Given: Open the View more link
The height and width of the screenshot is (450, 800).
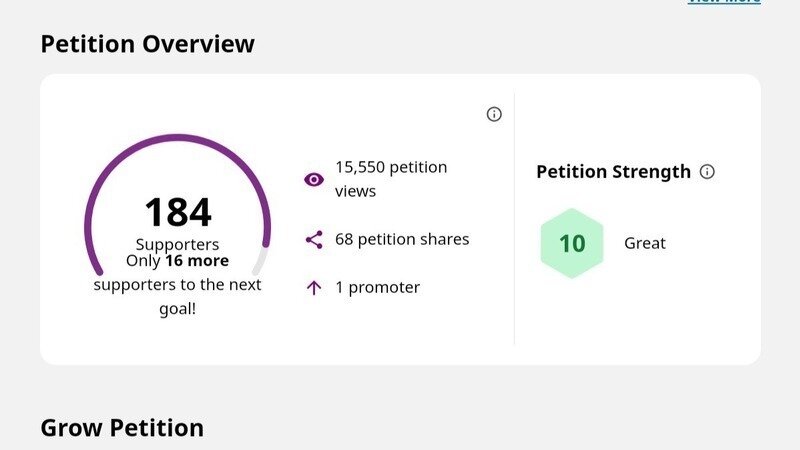Looking at the screenshot, I should [724, 3].
